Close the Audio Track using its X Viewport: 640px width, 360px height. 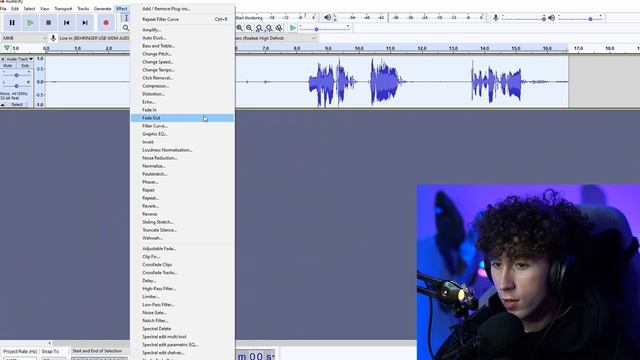coord(3,59)
